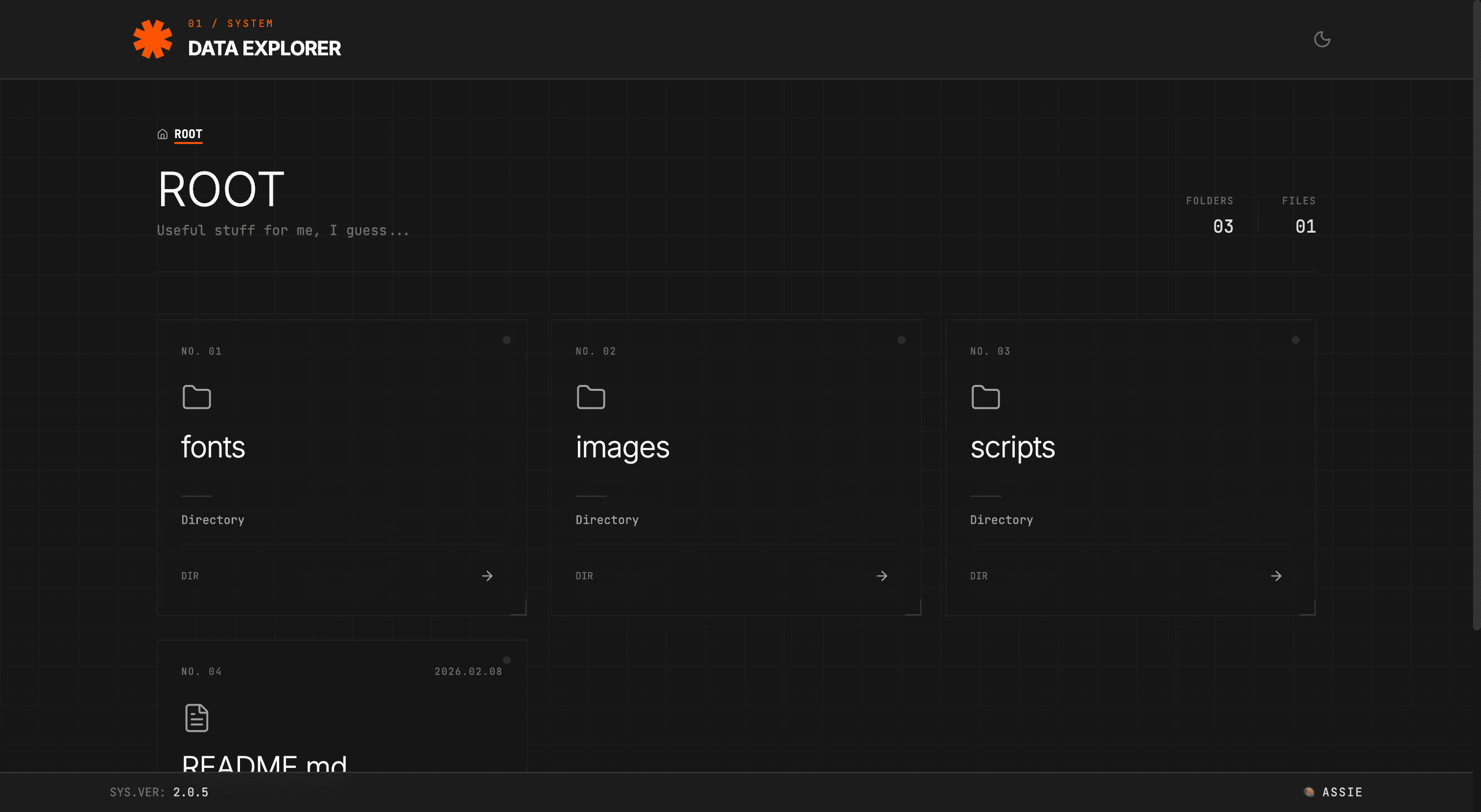Click the status dot on the fonts card
The height and width of the screenshot is (812, 1481).
click(x=507, y=339)
